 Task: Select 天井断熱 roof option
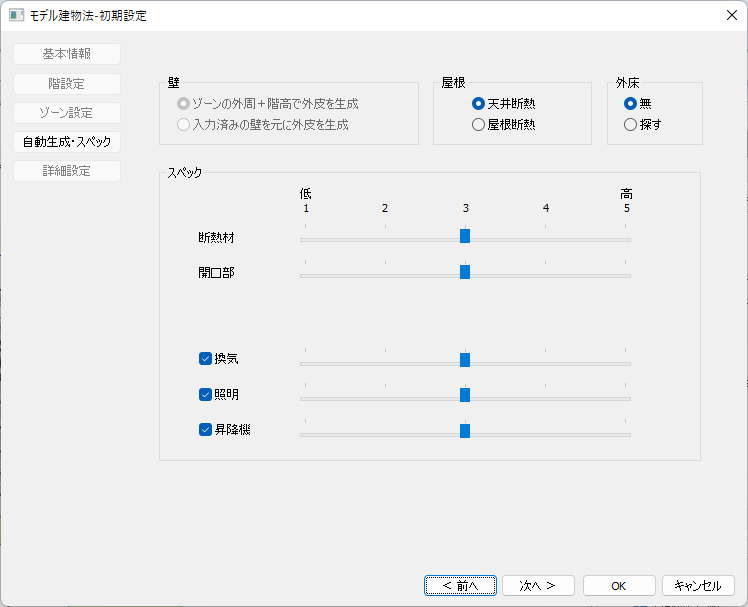[479, 103]
